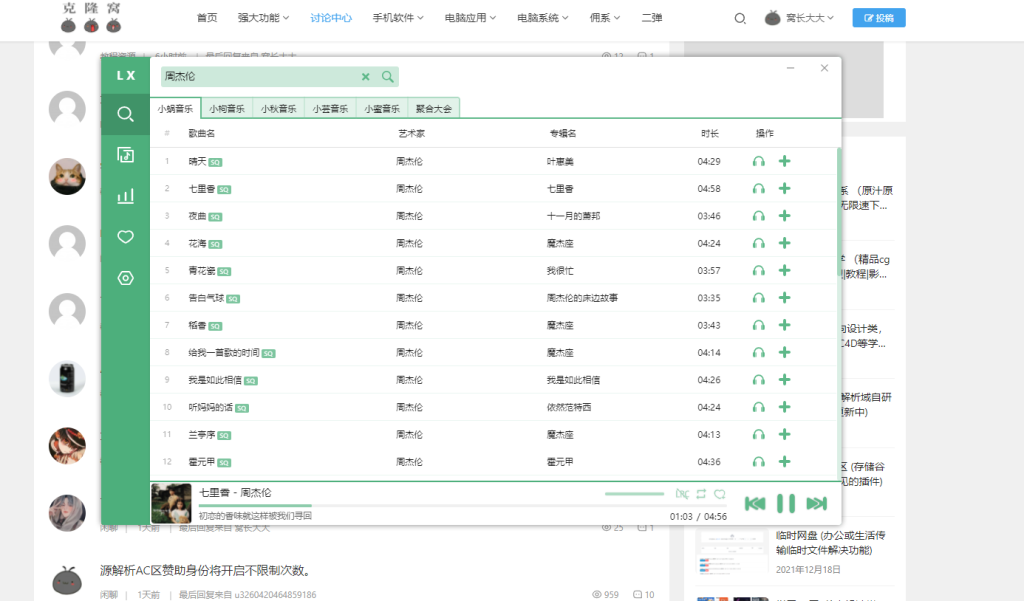1024x601 pixels.
Task: Play 告白气球 using its headphone icon
Action: tap(758, 298)
